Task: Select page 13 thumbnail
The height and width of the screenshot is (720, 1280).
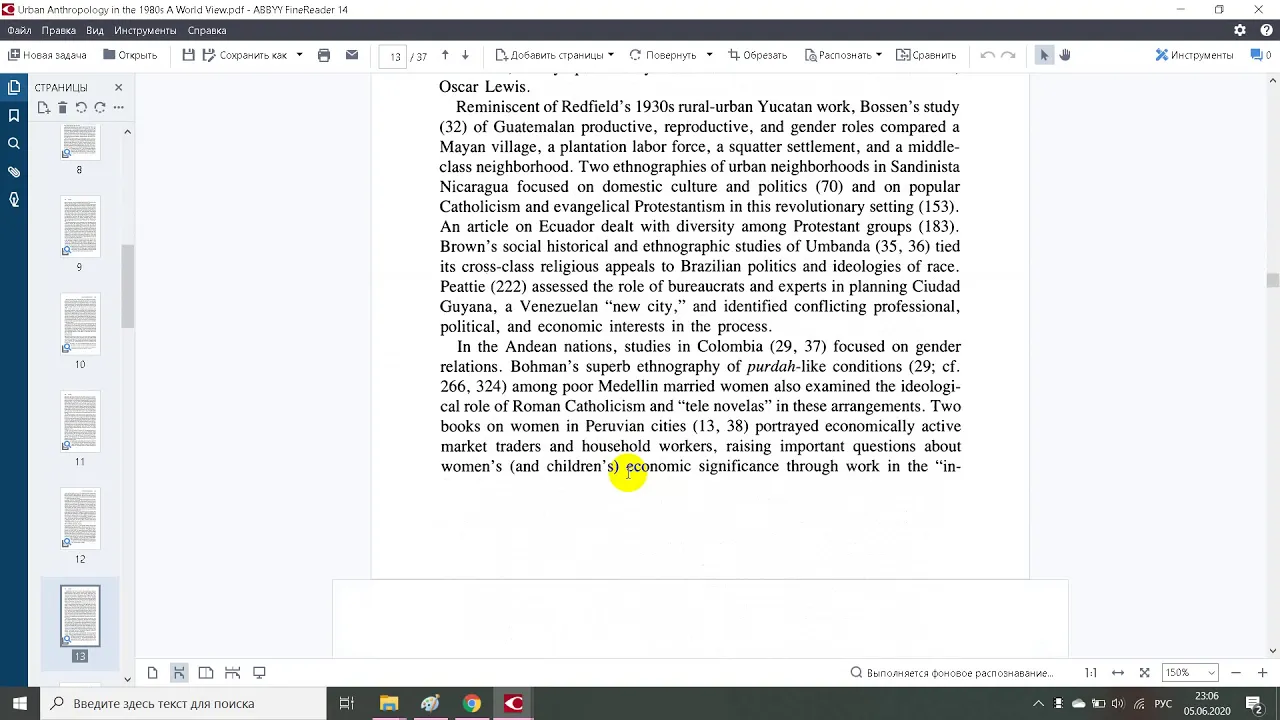Action: point(80,615)
